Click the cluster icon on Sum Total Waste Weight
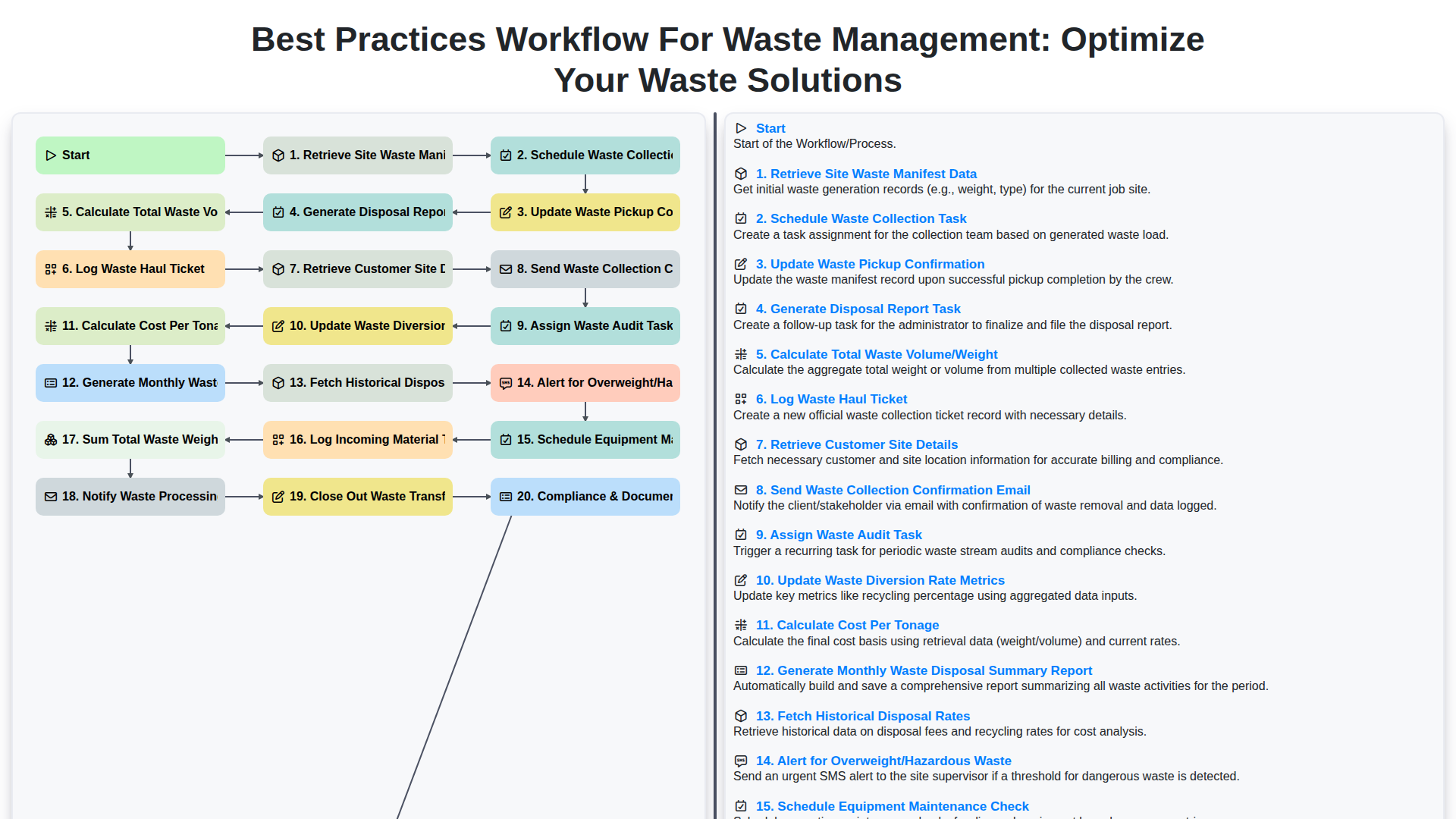 [x=52, y=439]
